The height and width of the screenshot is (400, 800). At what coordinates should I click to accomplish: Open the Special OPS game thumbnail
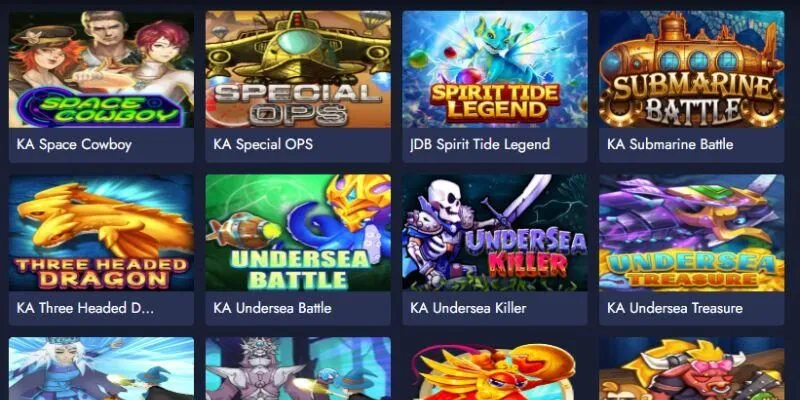tap(298, 69)
